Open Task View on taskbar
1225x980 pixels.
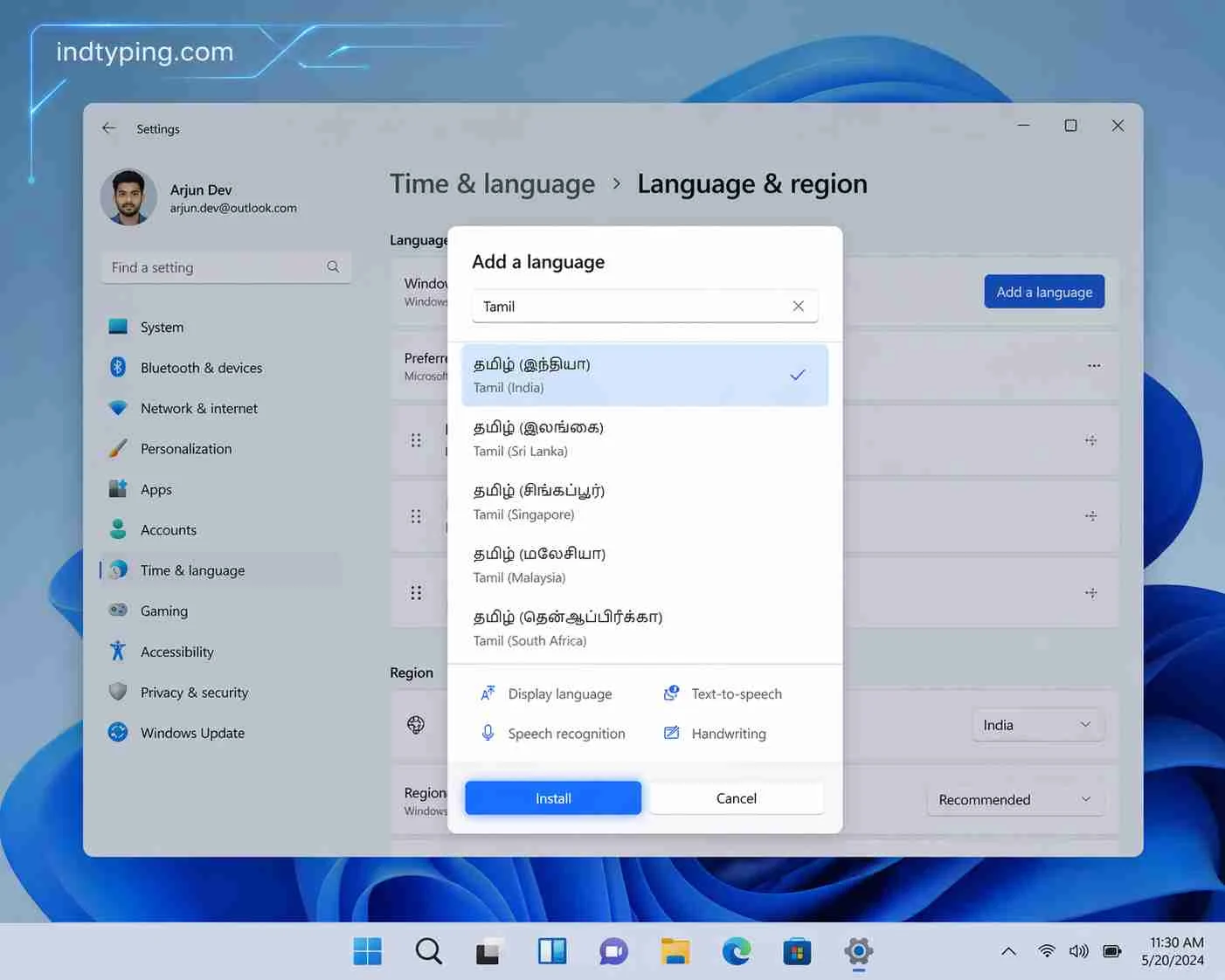[490, 951]
